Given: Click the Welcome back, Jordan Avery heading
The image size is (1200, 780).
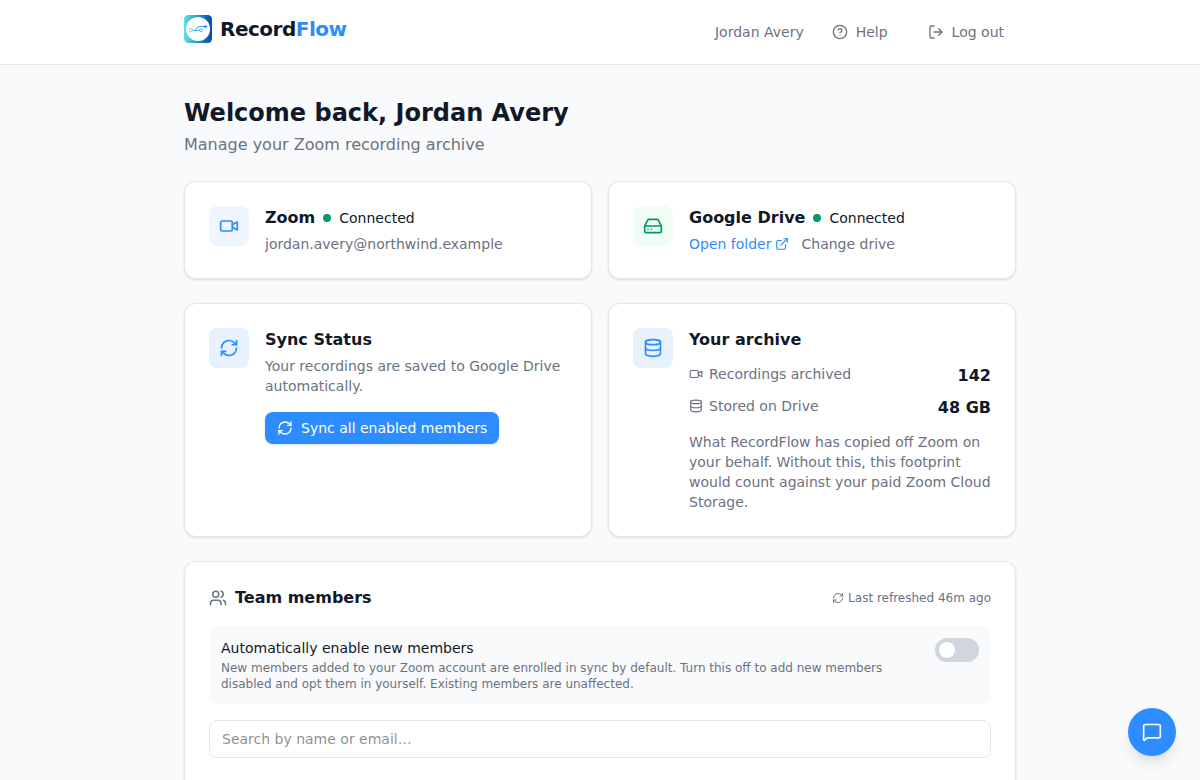Looking at the screenshot, I should [x=376, y=112].
